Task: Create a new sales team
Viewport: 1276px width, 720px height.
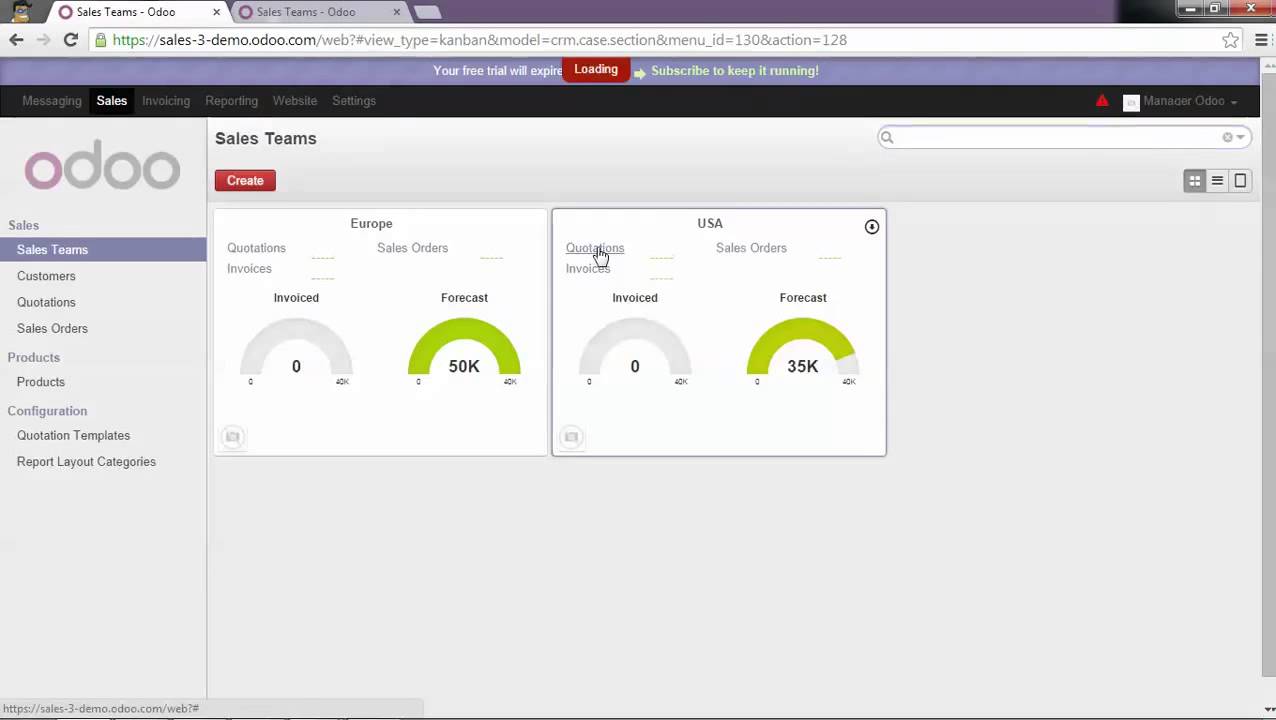Action: click(x=245, y=181)
